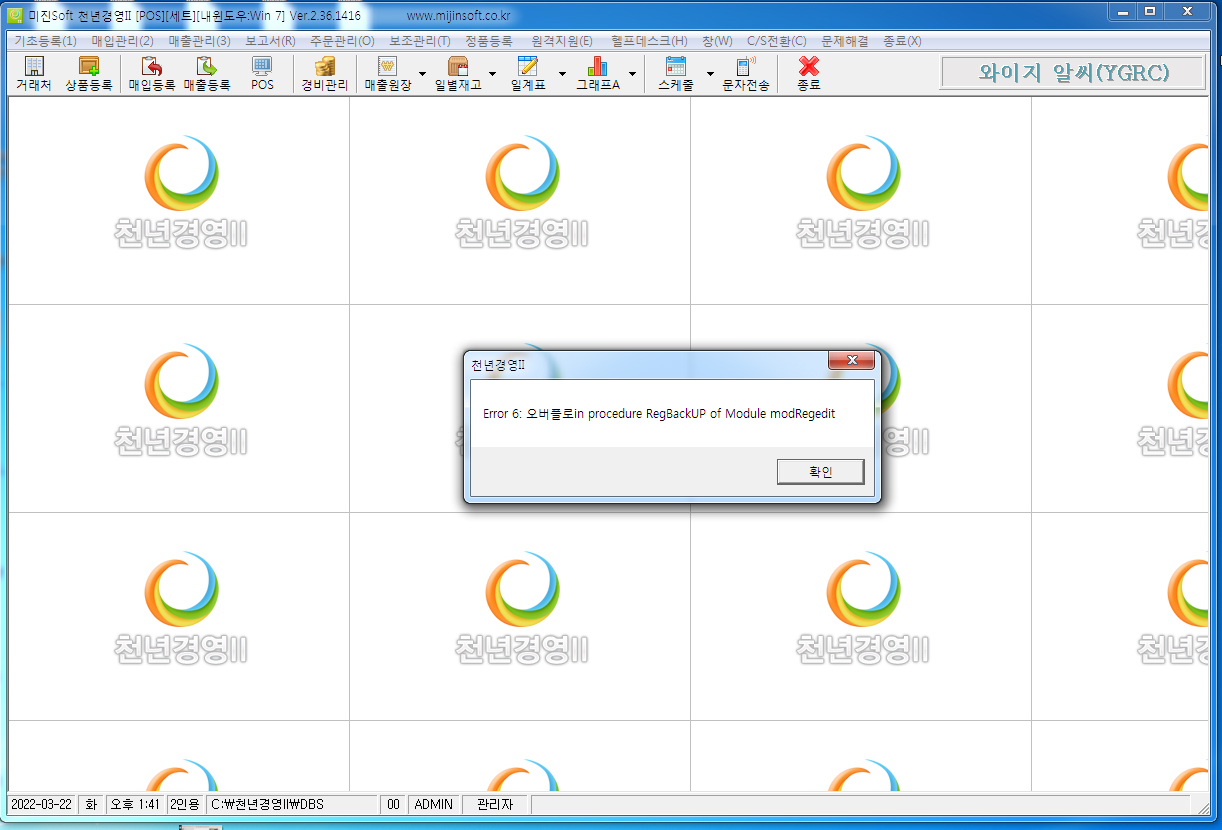Click the 관리자 status bar entry
The width and height of the screenshot is (1222, 830).
(494, 804)
